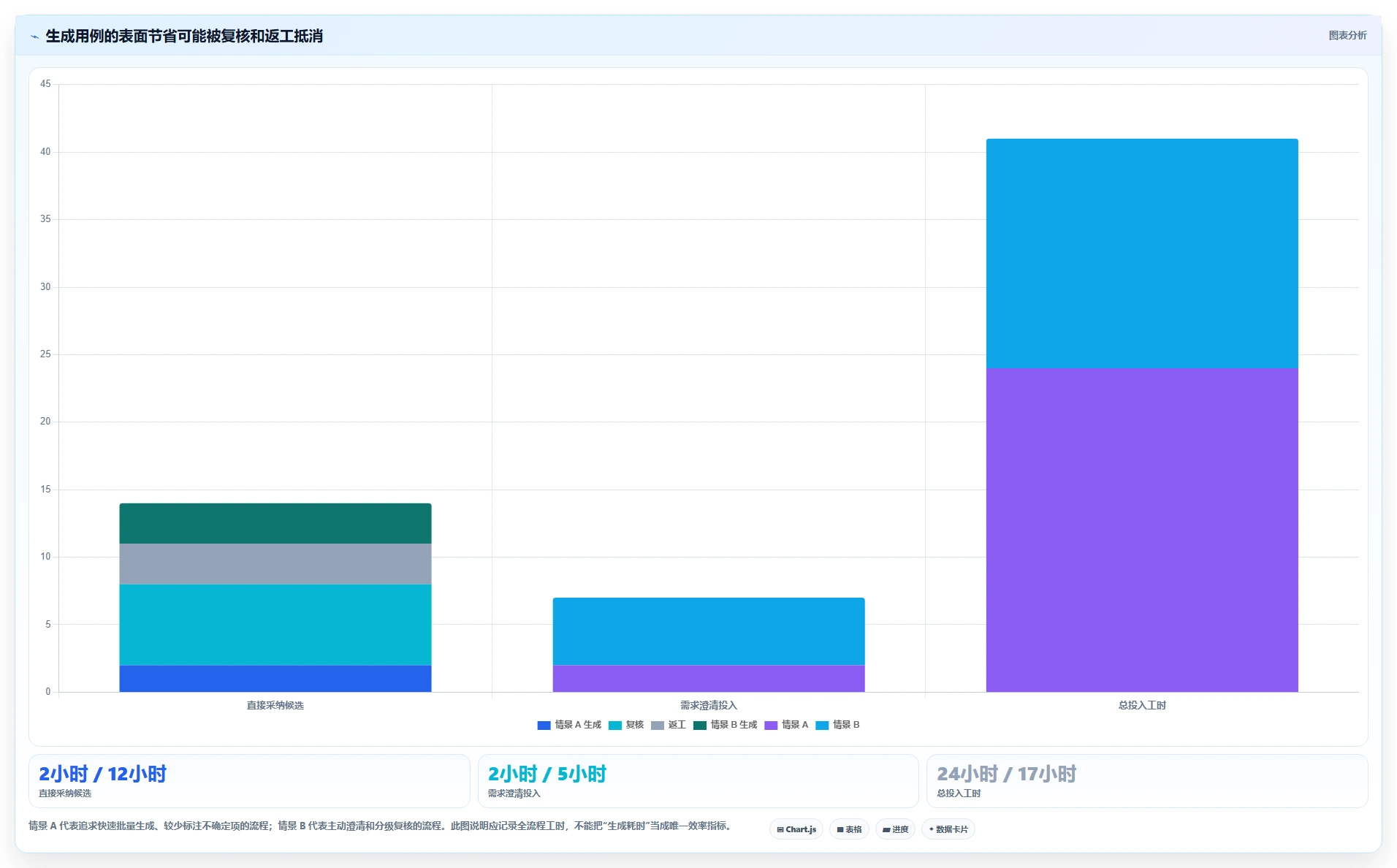Image resolution: width=1397 pixels, height=868 pixels.
Task: Click the 2小时 / 5小时 data card value
Action: (x=547, y=774)
